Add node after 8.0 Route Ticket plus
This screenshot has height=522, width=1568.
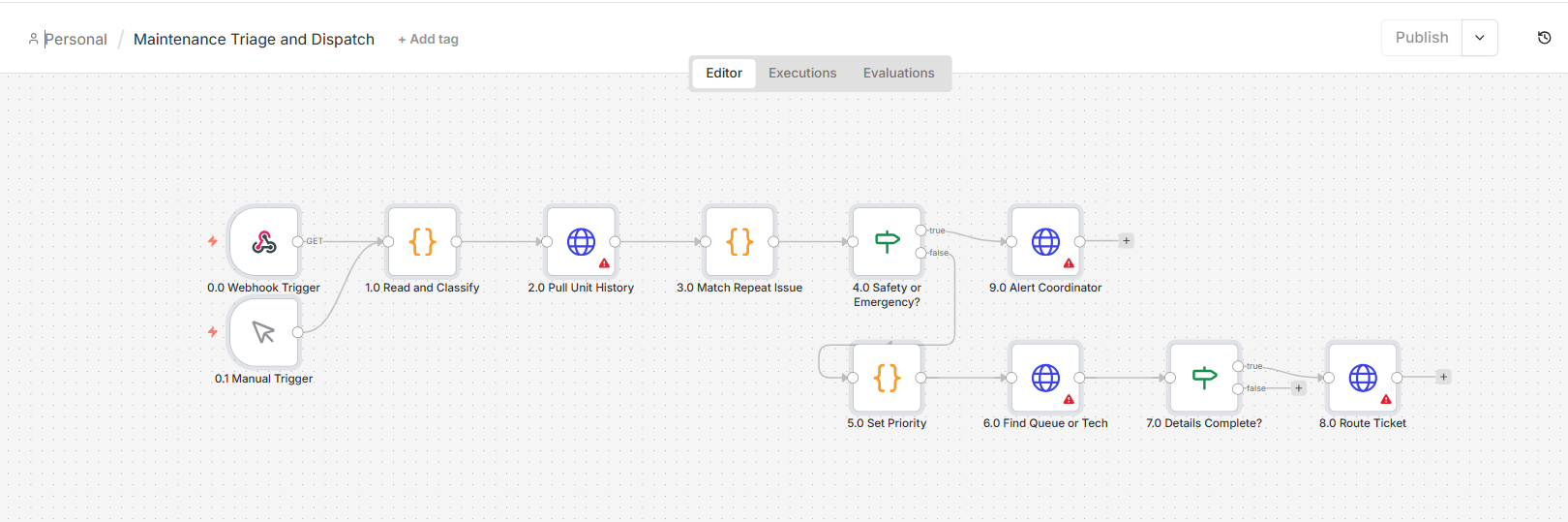point(1443,377)
